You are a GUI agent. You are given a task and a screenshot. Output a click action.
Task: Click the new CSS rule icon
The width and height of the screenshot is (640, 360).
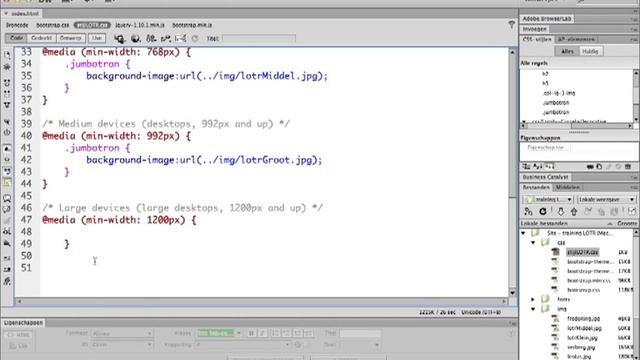[599, 167]
